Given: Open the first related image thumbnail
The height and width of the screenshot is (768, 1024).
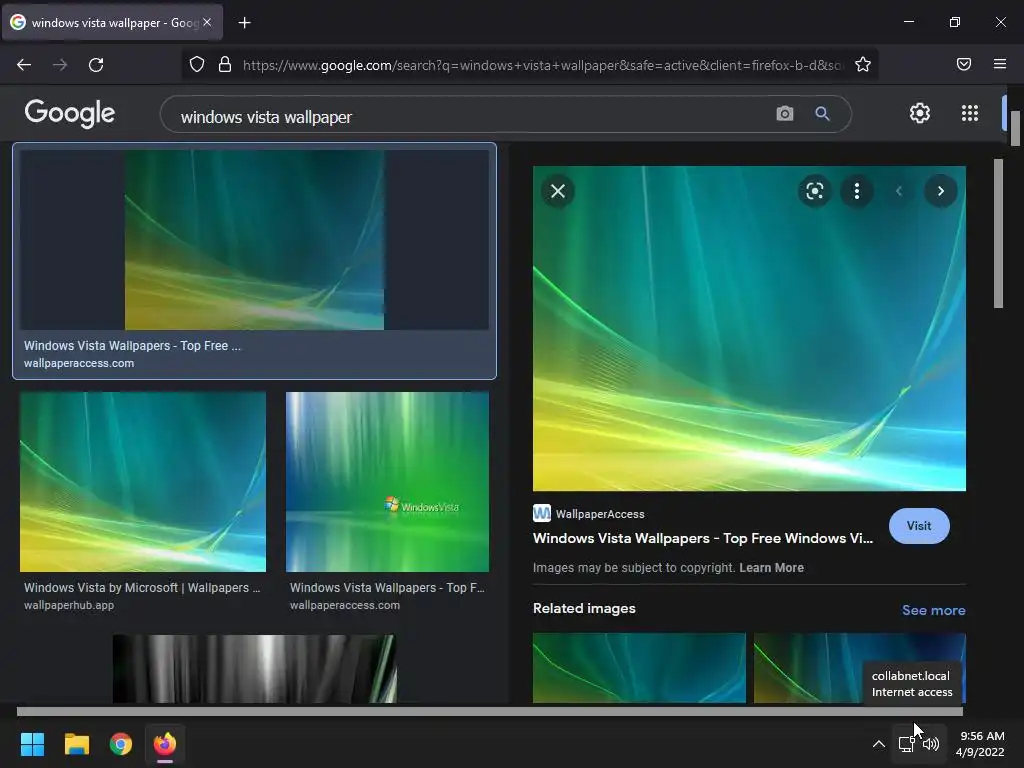Looking at the screenshot, I should (x=639, y=667).
